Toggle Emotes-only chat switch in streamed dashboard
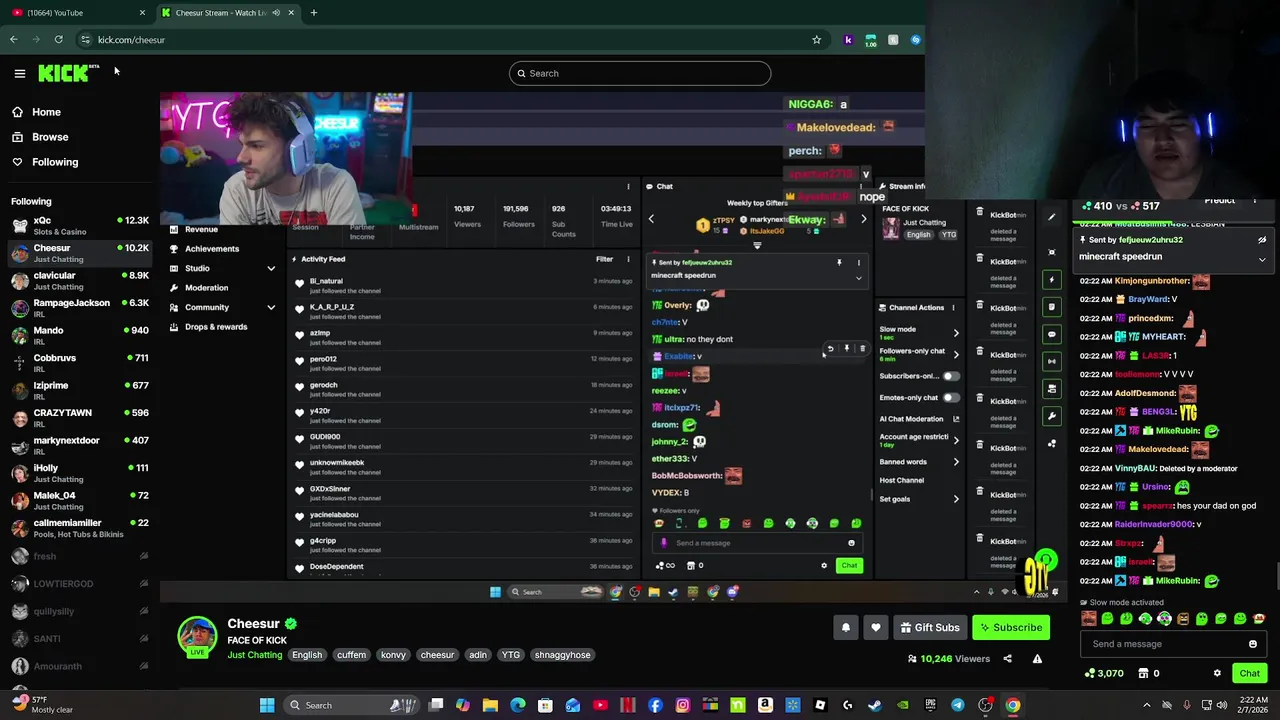1280x720 pixels. pyautogui.click(x=950, y=397)
